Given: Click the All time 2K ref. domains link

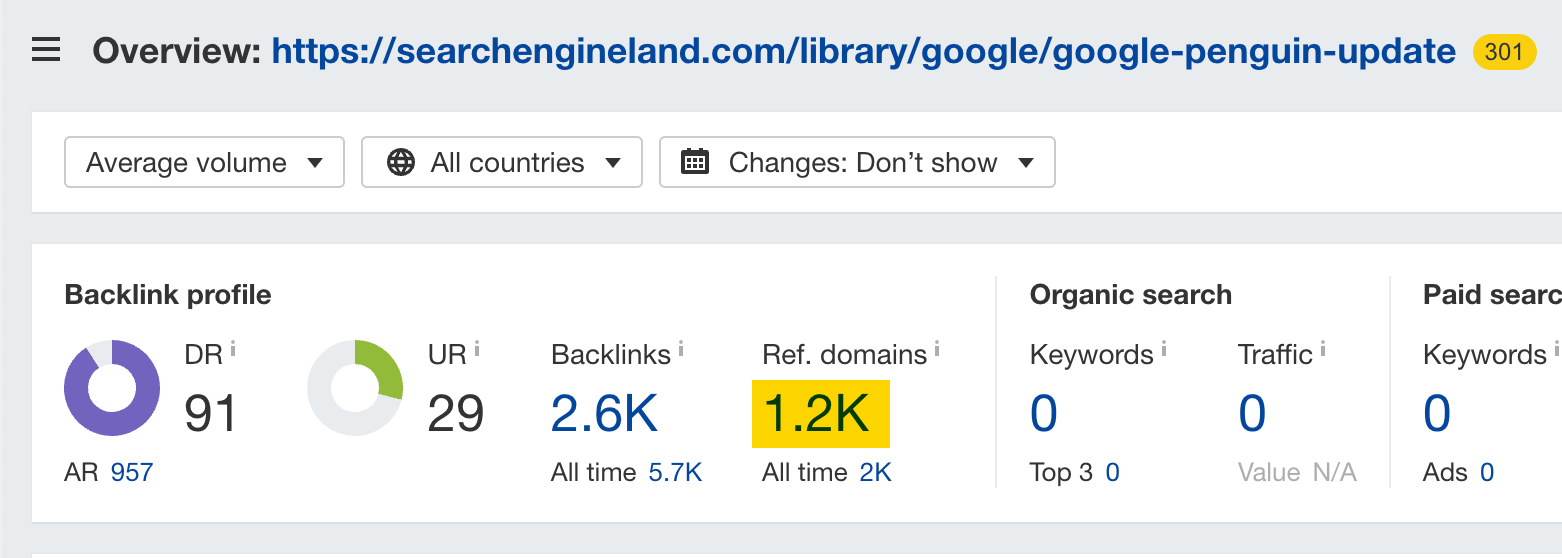Looking at the screenshot, I should (875, 472).
